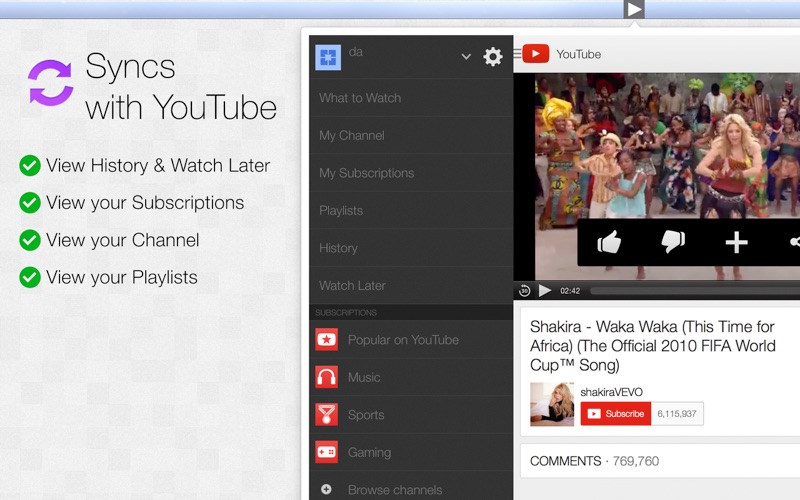Open the shakiraVEVO channel name
Viewport: 800px width, 500px height.
click(x=611, y=392)
